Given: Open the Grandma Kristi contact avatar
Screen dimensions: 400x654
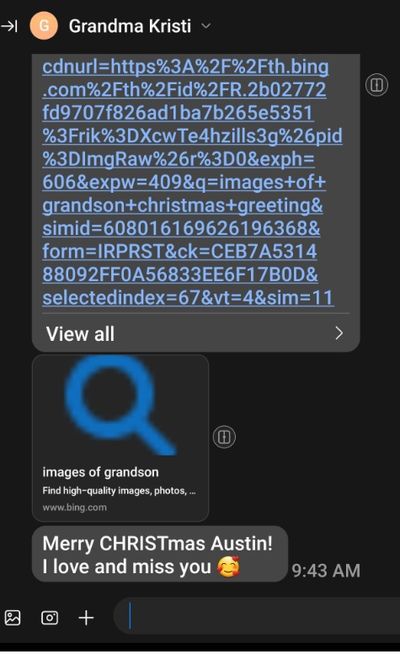Looking at the screenshot, I should (43, 26).
